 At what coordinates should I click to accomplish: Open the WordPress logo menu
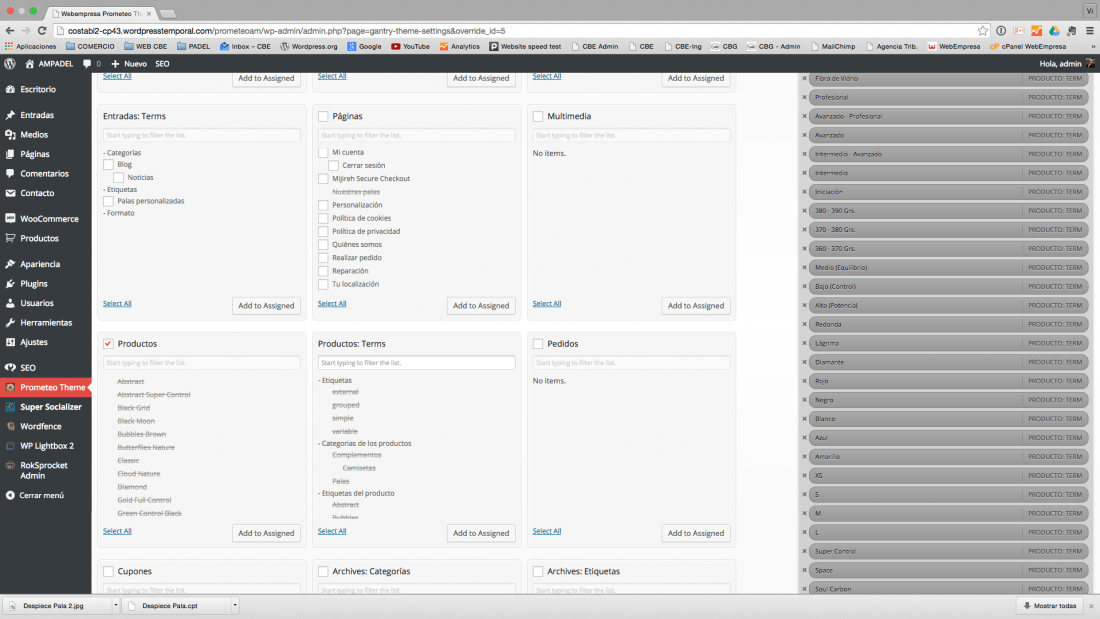point(10,64)
